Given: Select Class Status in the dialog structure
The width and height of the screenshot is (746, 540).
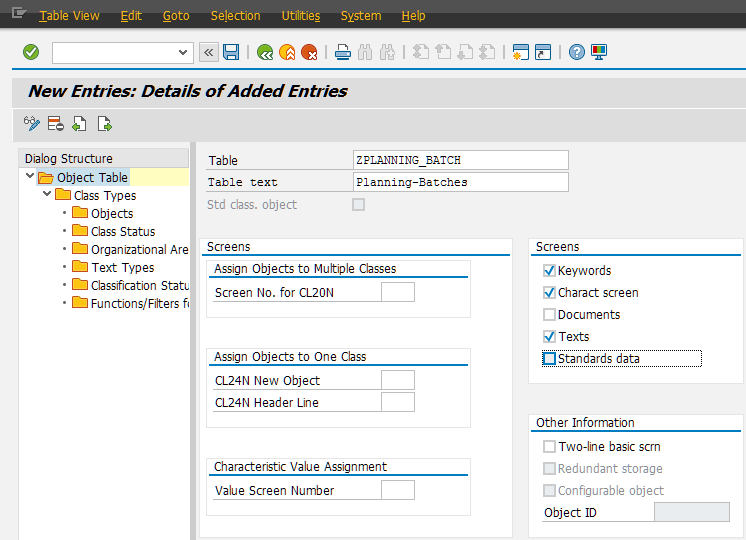Looking at the screenshot, I should click(122, 231).
